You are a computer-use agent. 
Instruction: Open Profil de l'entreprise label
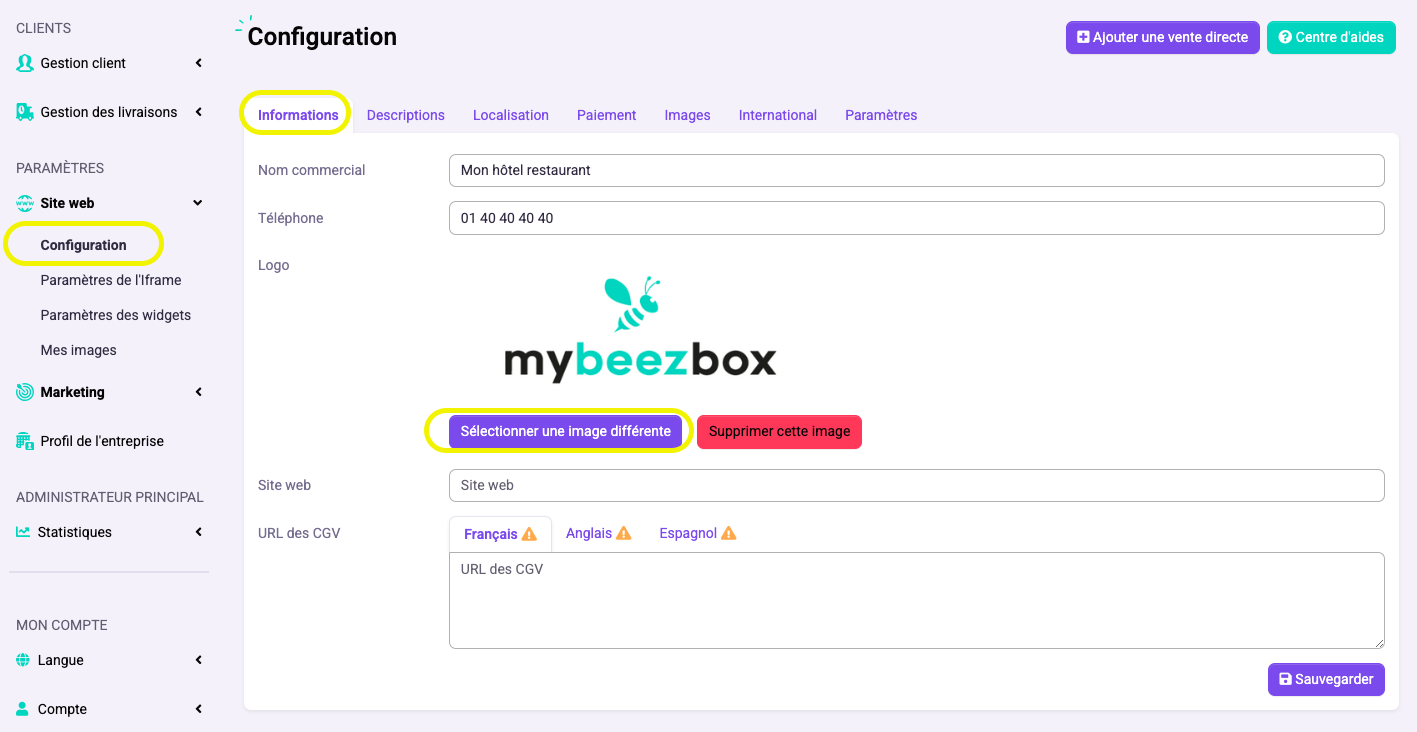[102, 441]
